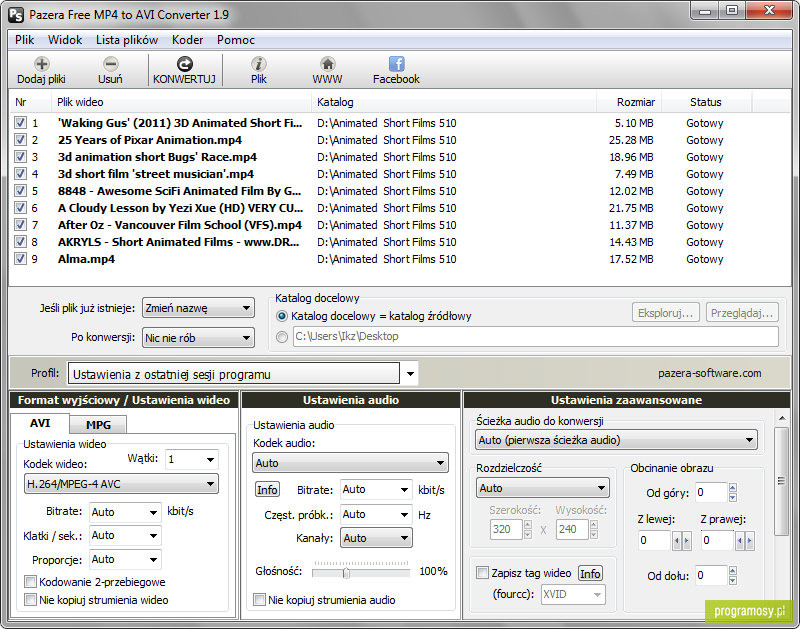
Task: Open the Widok menu
Action: click(x=65, y=40)
